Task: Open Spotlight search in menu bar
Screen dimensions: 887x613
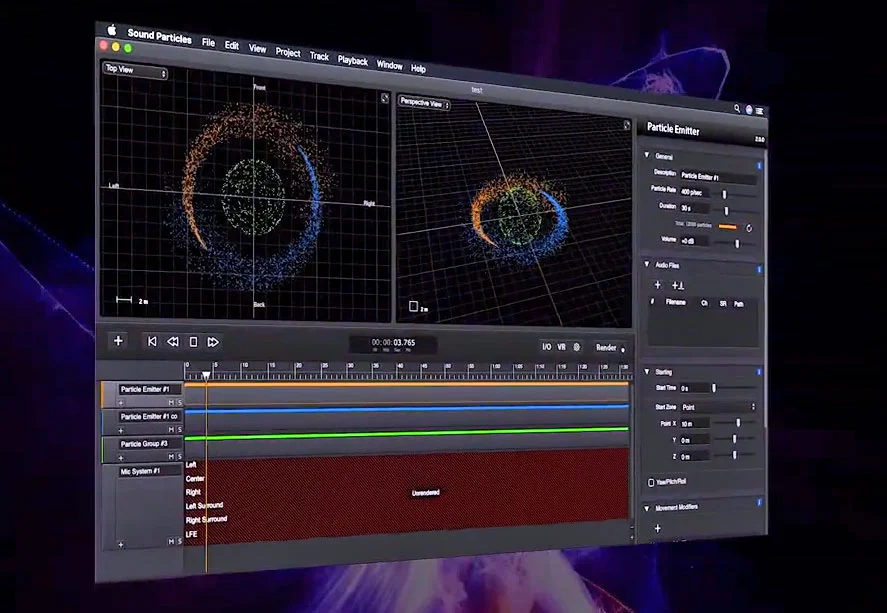Action: coord(737,108)
